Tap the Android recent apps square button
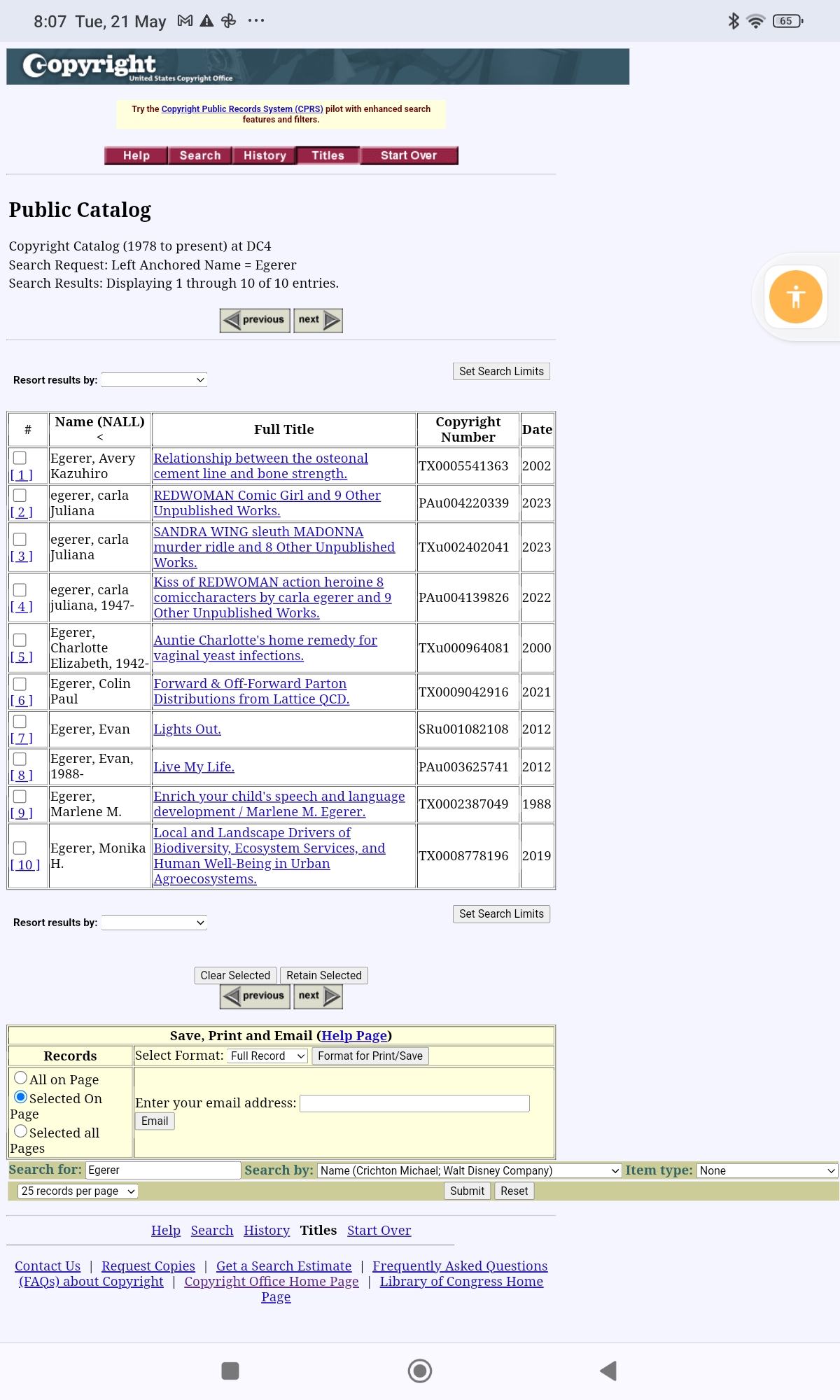Viewport: 840px width, 1400px height. [x=230, y=1371]
